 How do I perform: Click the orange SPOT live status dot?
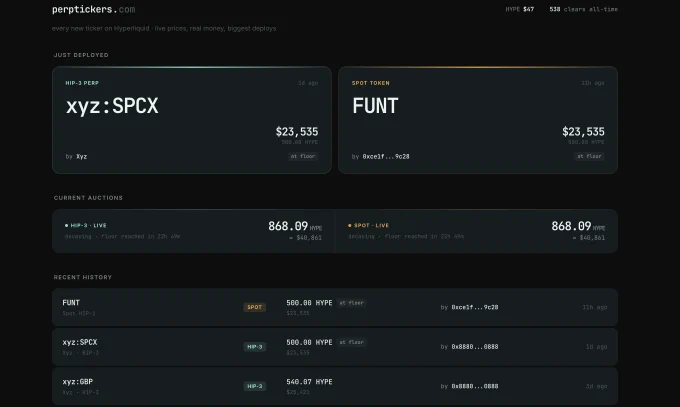click(x=350, y=225)
